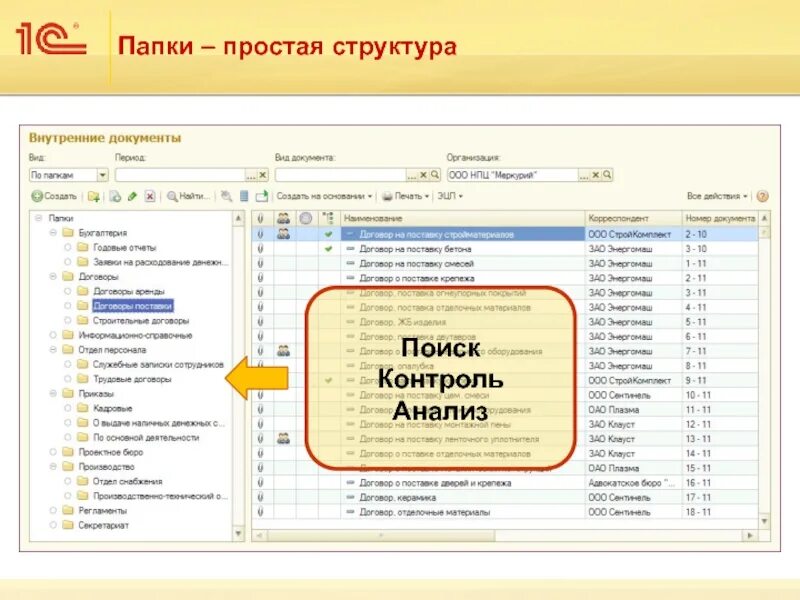
Task: Click the people column header icon
Action: pyautogui.click(x=284, y=218)
